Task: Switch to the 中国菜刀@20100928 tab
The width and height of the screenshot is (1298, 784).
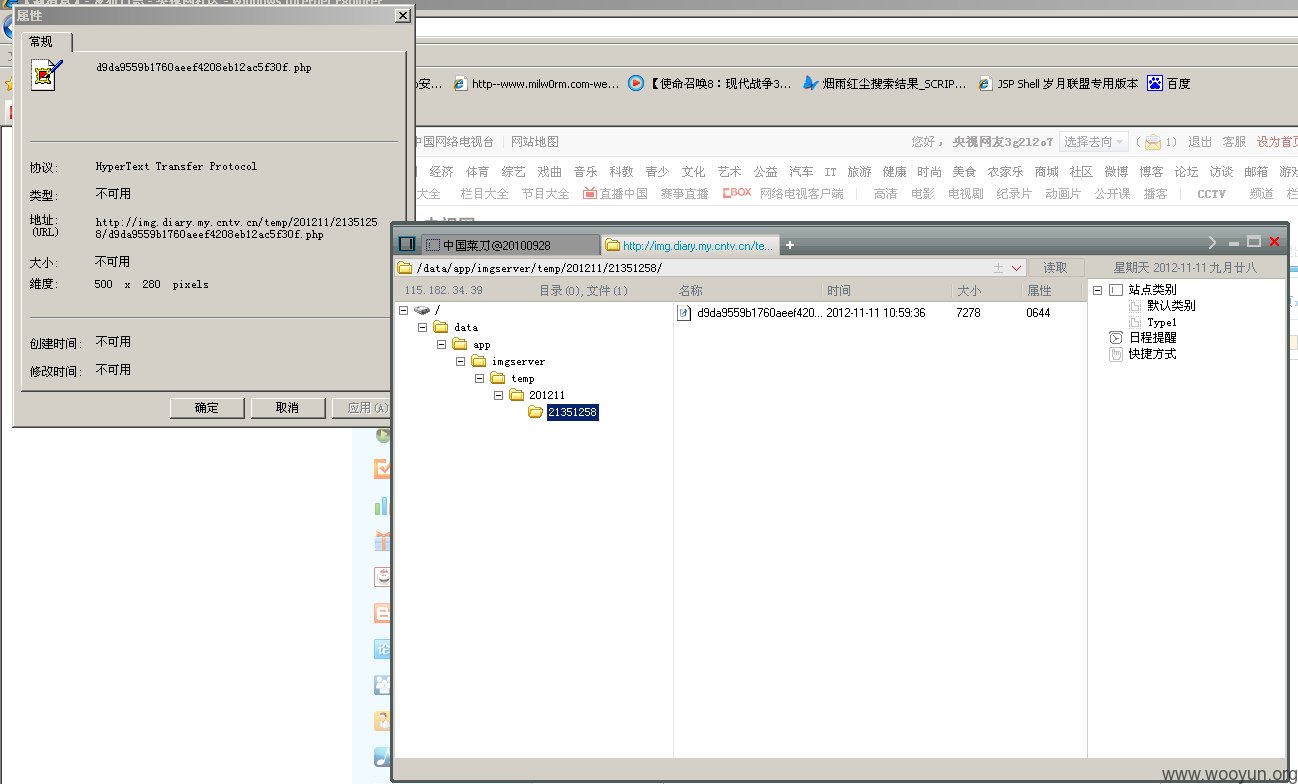Action: 510,245
